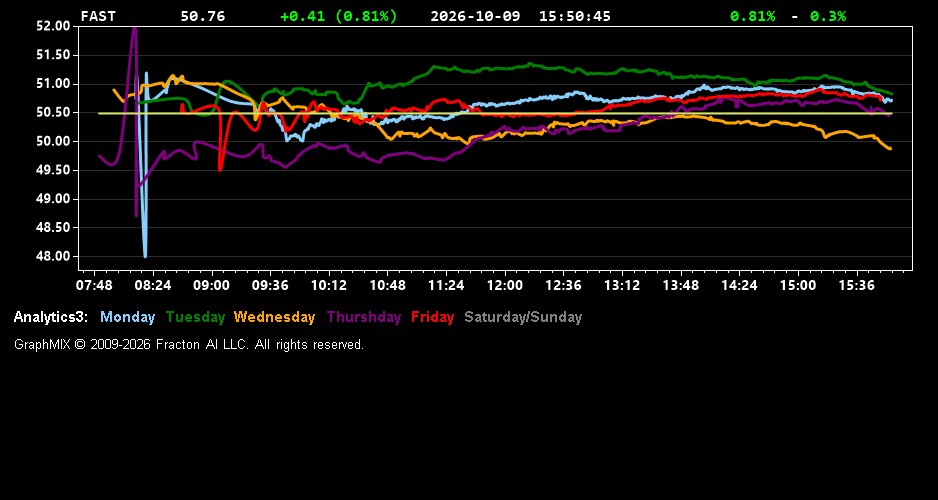Image resolution: width=938 pixels, height=500 pixels.
Task: Click the orange line's end point near 49.90
Action: click(x=890, y=148)
